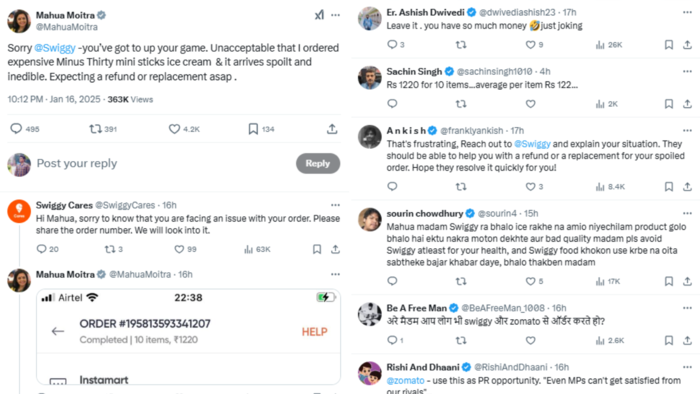Viewport: 700px width, 394px height.
Task: Open Swiggy Cares profile avatar
Action: coord(19,211)
